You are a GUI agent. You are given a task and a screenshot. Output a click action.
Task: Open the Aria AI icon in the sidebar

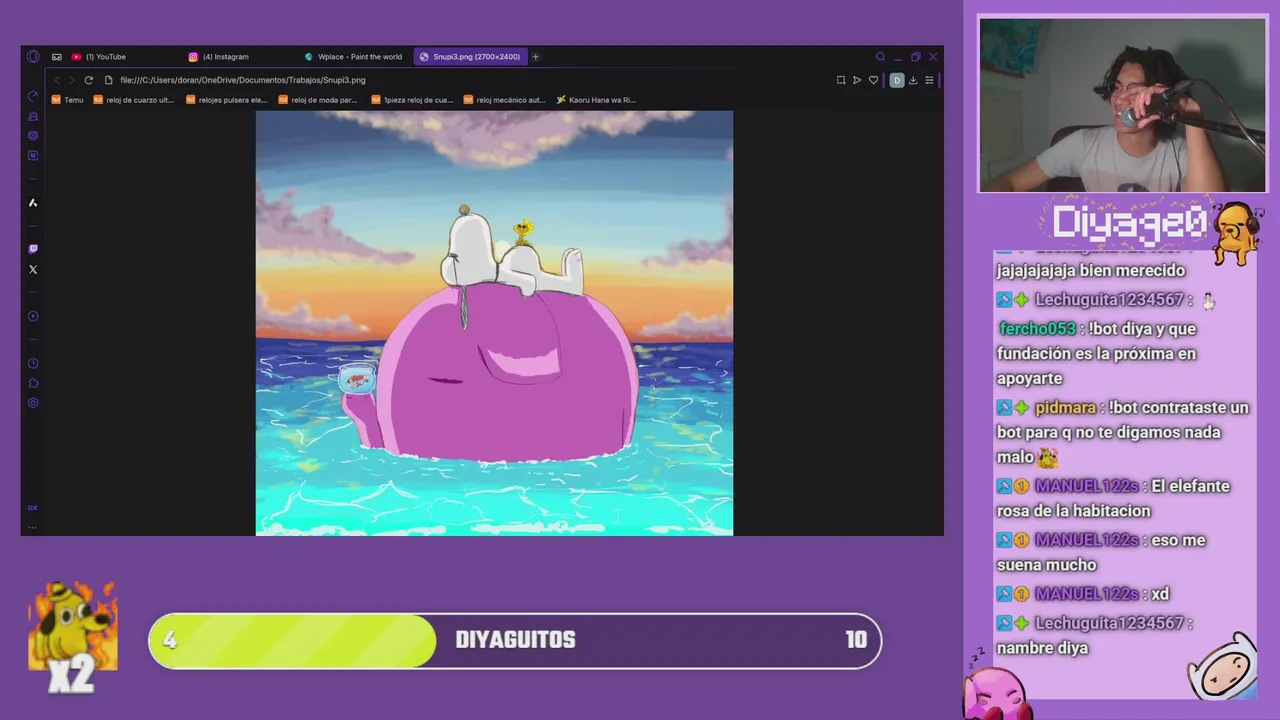(x=33, y=203)
